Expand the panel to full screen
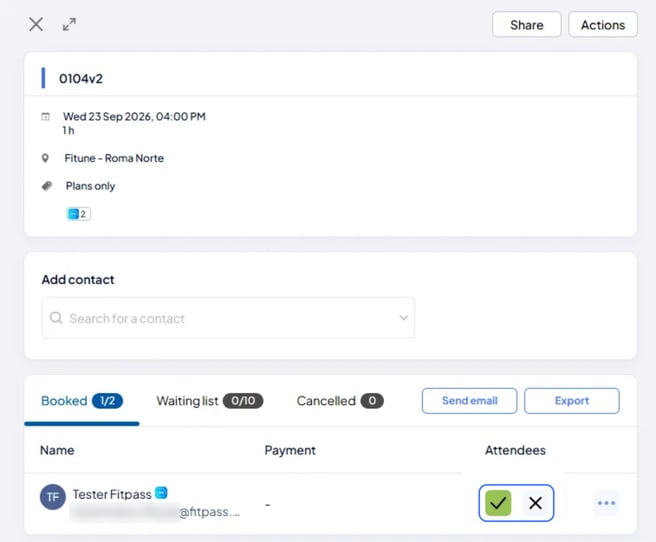 click(69, 24)
